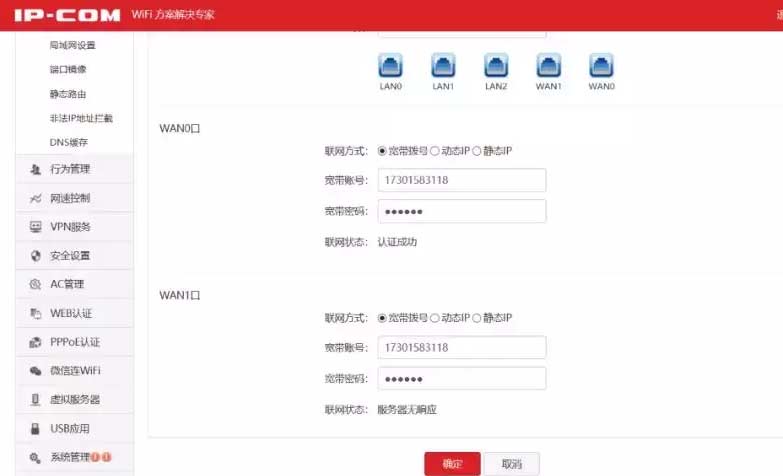Viewport: 783px width, 476px height.
Task: Open the AC管理 menu
Action: point(74,284)
